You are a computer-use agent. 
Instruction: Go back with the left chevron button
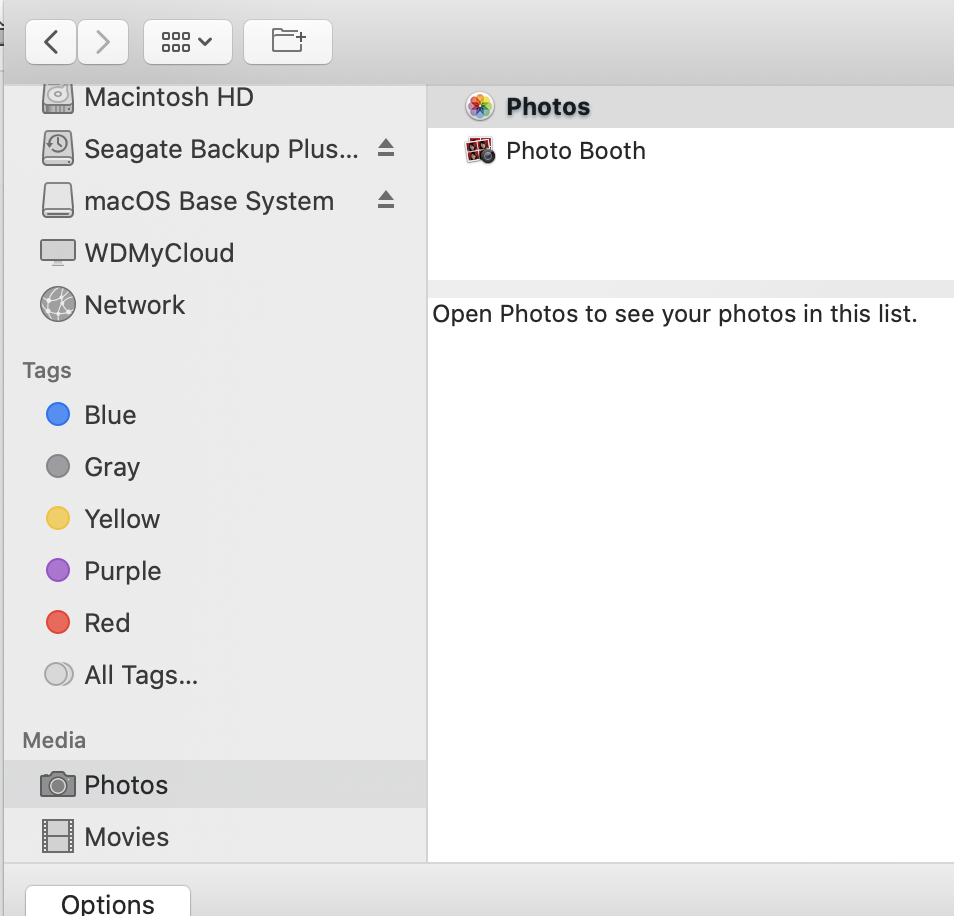coord(51,42)
